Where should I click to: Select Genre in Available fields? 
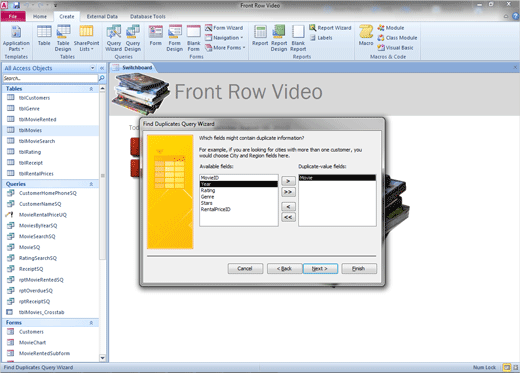tap(239, 197)
